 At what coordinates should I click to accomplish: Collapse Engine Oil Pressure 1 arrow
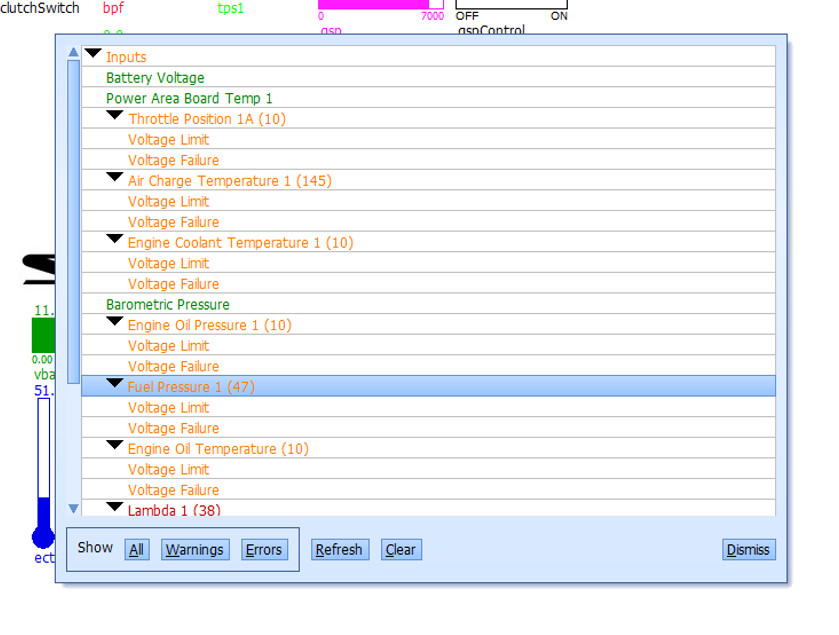point(115,322)
